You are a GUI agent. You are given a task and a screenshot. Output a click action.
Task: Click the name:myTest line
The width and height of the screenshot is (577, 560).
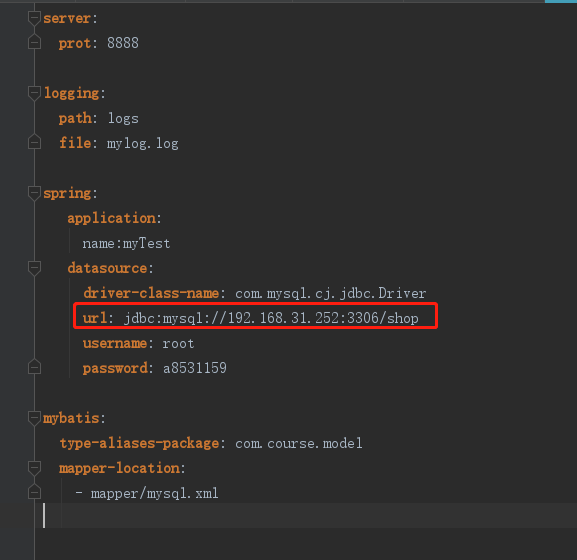click(x=126, y=243)
